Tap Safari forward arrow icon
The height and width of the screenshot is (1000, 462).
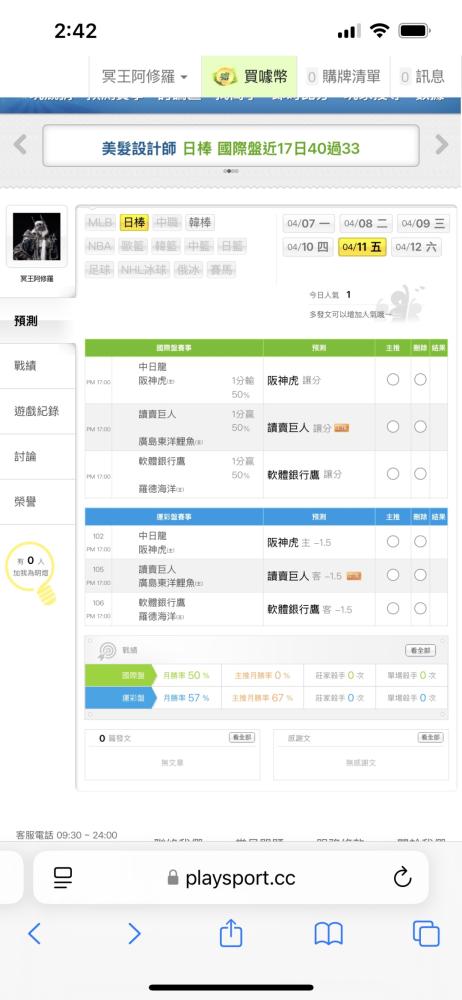[x=134, y=934]
